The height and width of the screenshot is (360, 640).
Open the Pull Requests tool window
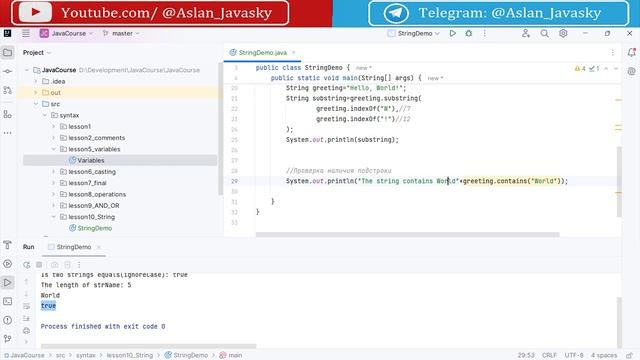click(7, 90)
